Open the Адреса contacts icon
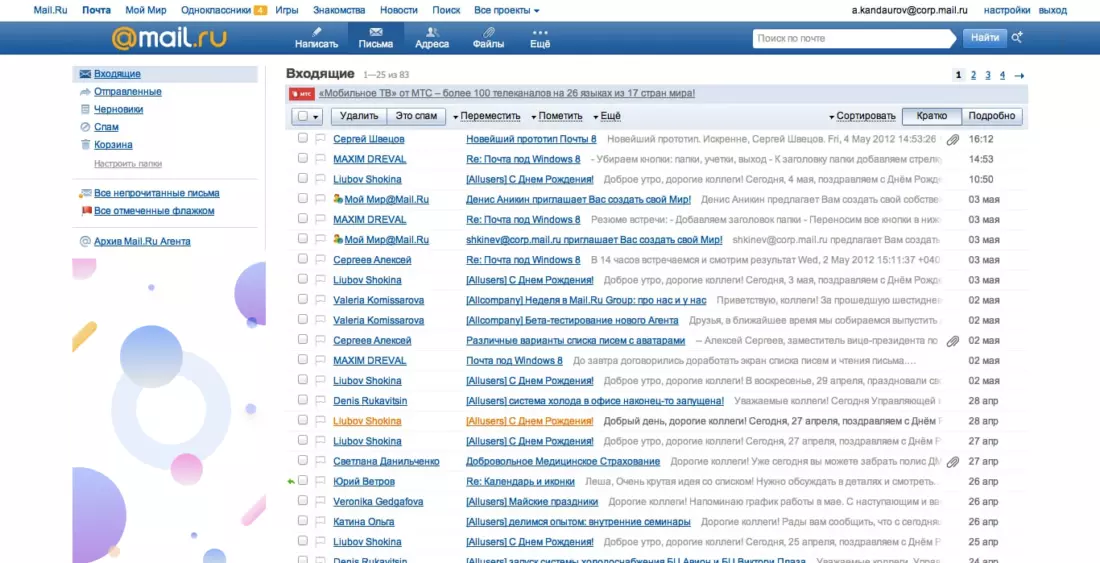Image resolution: width=1100 pixels, height=563 pixels. click(432, 32)
